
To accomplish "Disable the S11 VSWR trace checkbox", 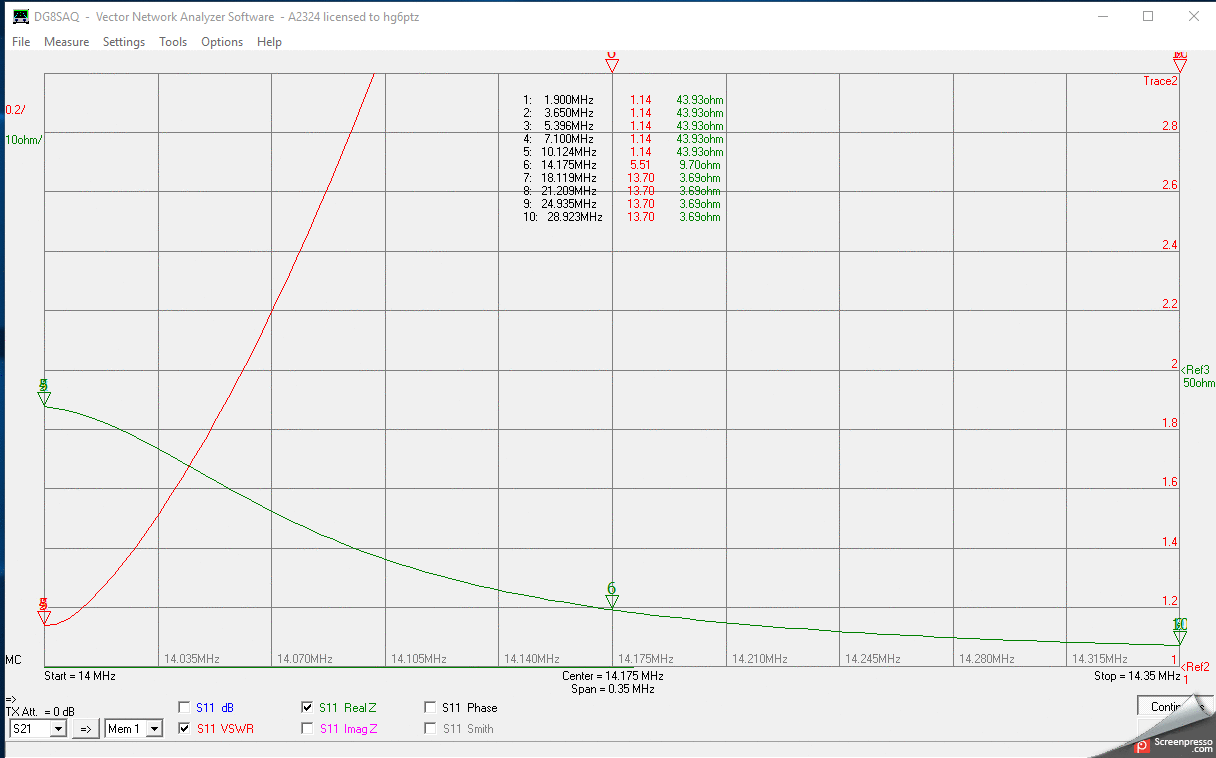I will click(184, 729).
